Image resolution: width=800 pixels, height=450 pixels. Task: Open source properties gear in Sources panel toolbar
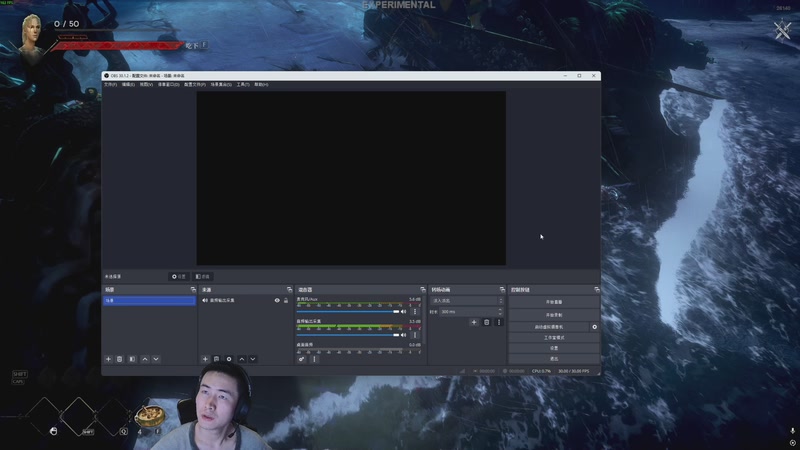[x=229, y=359]
